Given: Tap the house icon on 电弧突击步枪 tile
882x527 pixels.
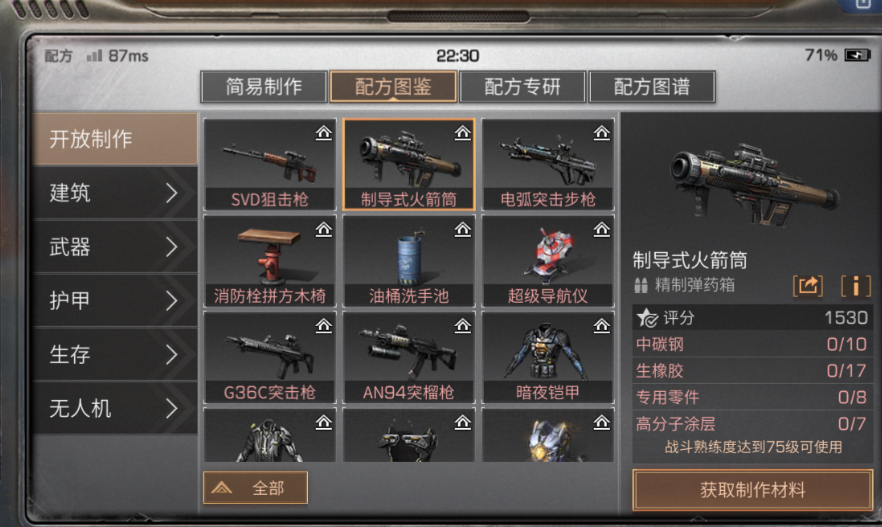Looking at the screenshot, I should pos(601,133).
